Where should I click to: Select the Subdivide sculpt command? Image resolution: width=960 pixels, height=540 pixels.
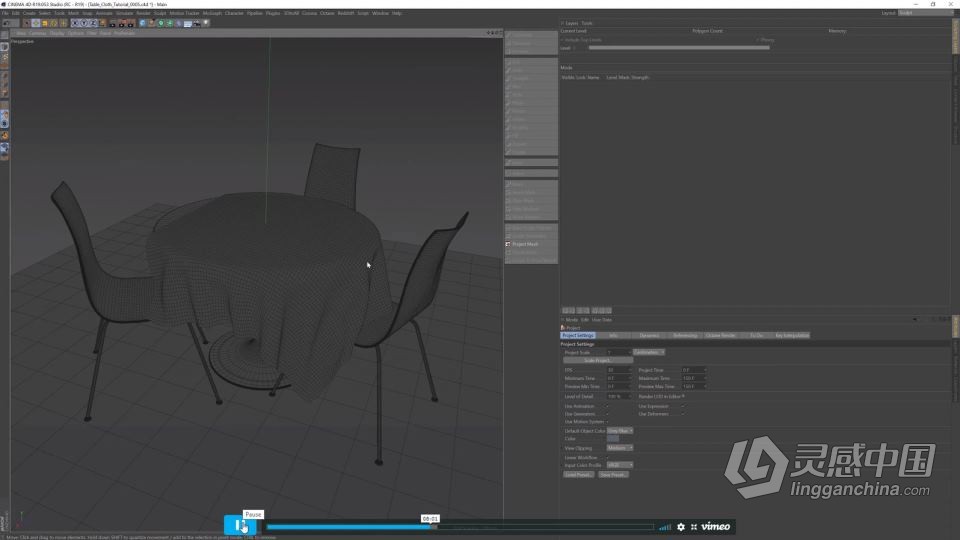coord(531,35)
